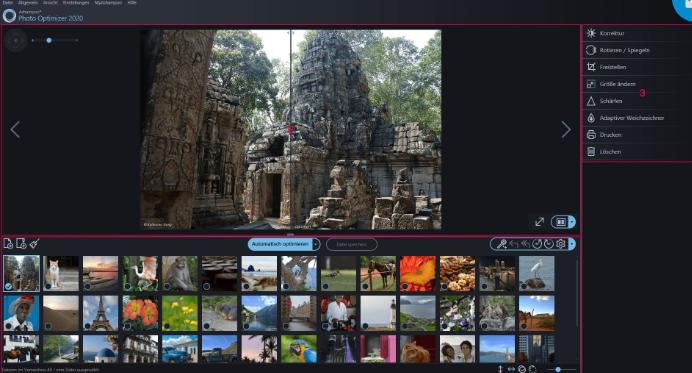The height and width of the screenshot is (373, 692).
Task: Go to next image with right arrow
Action: coord(566,130)
